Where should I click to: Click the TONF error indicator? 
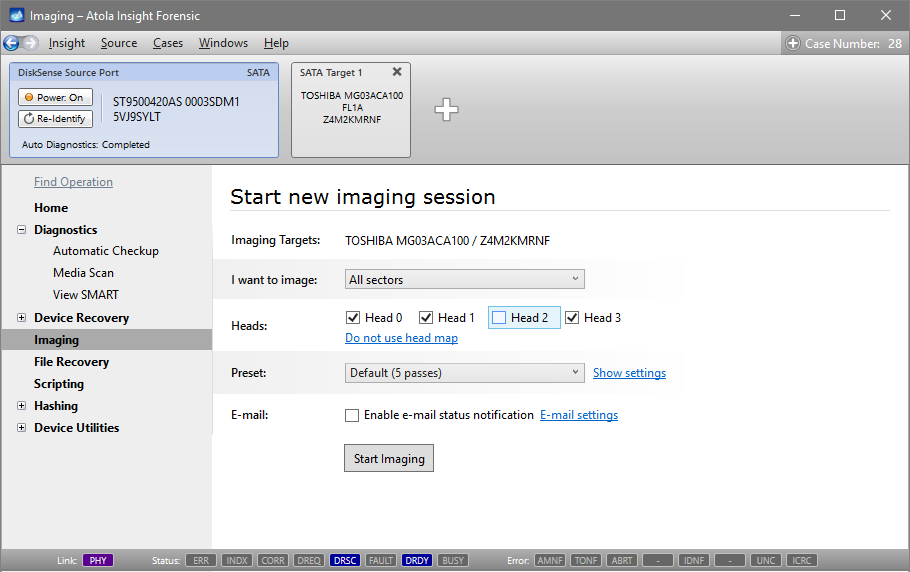[586, 560]
